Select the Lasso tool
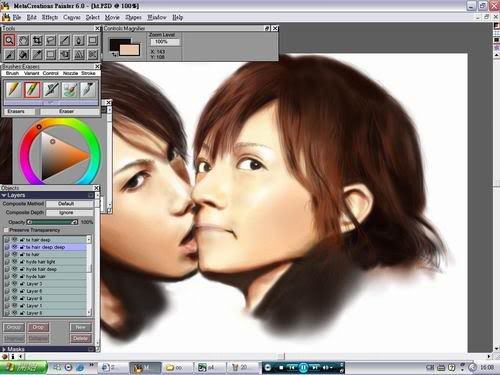The height and width of the screenshot is (375, 500). point(51,41)
